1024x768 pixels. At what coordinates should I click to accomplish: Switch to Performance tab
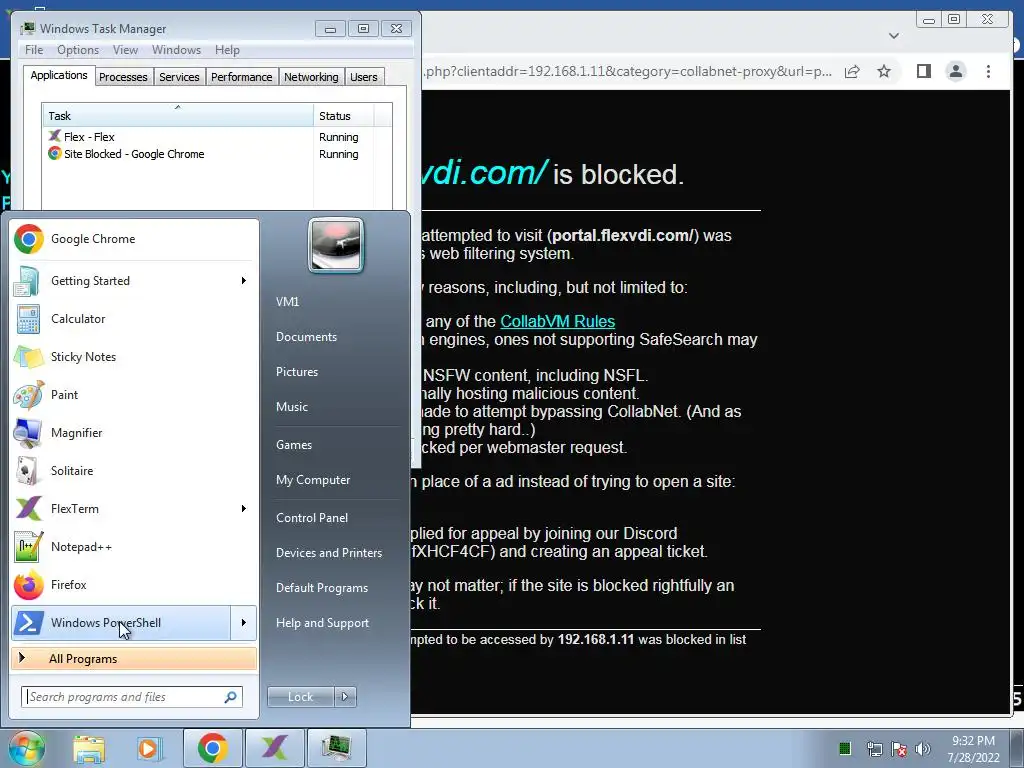click(242, 77)
